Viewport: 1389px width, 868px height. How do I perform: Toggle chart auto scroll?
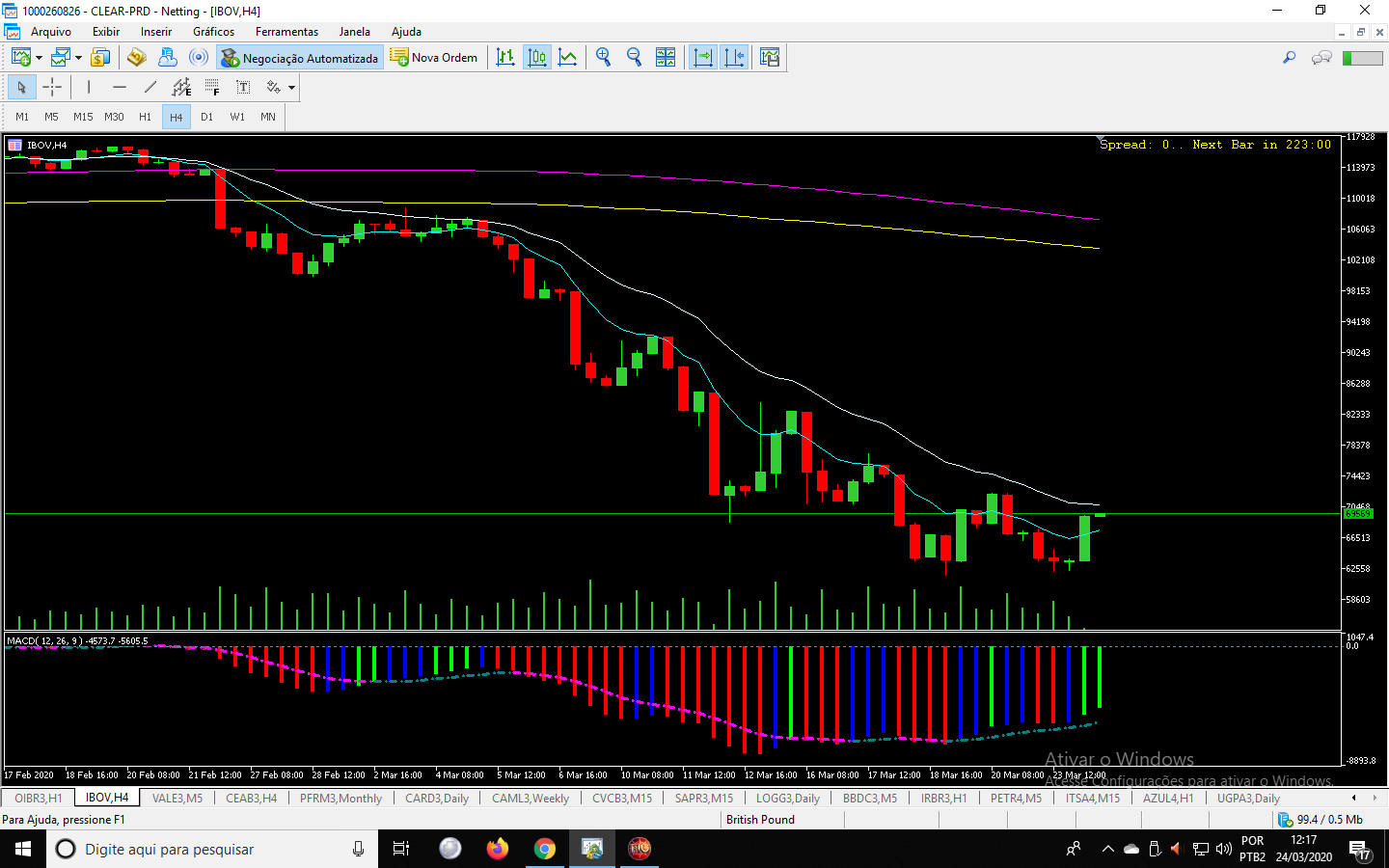point(703,58)
